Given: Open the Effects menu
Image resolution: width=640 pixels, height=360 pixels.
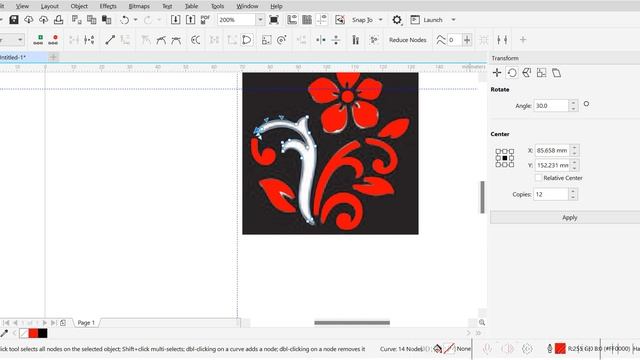Looking at the screenshot, I should click(x=108, y=6).
